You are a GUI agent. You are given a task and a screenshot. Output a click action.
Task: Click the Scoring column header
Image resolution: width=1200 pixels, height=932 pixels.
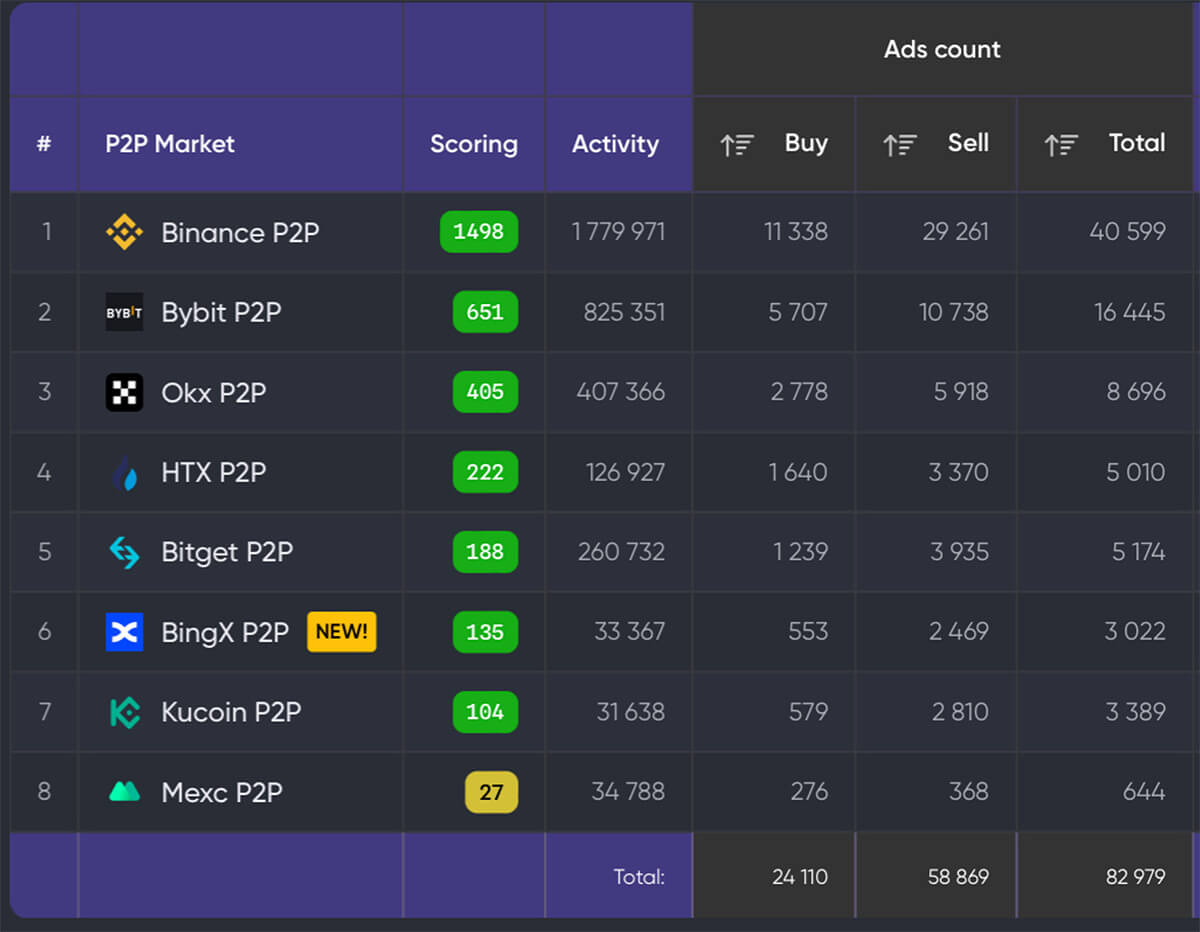tap(473, 144)
